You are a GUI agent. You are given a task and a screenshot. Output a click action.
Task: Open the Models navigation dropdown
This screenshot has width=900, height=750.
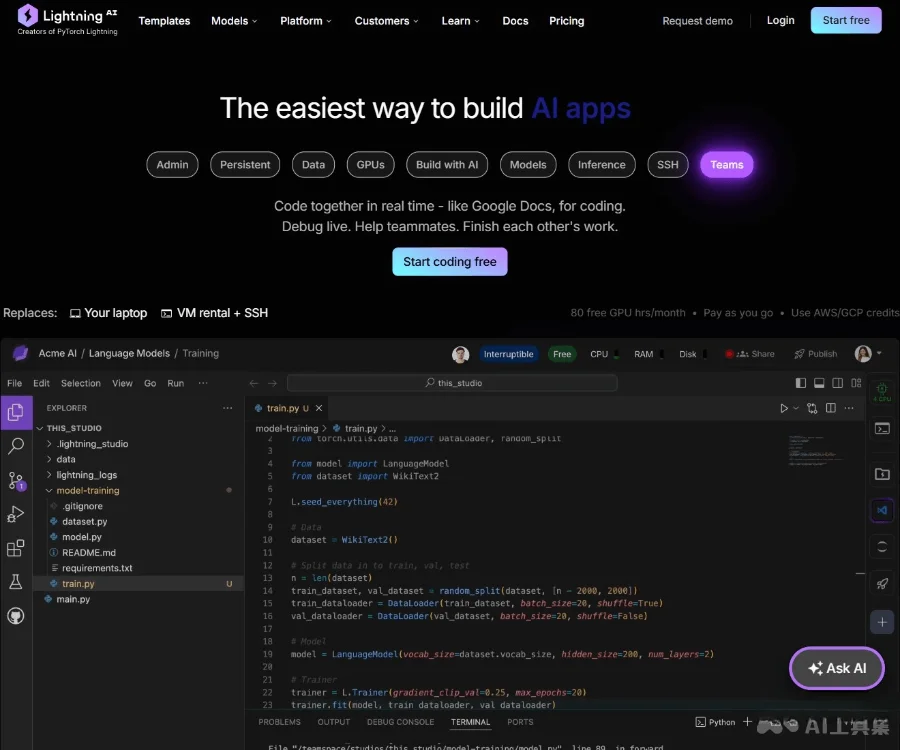(x=233, y=20)
